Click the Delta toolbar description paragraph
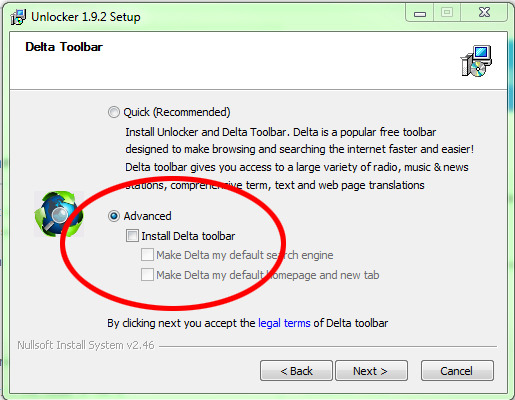Viewport: 515px width, 400px height. click(300, 159)
